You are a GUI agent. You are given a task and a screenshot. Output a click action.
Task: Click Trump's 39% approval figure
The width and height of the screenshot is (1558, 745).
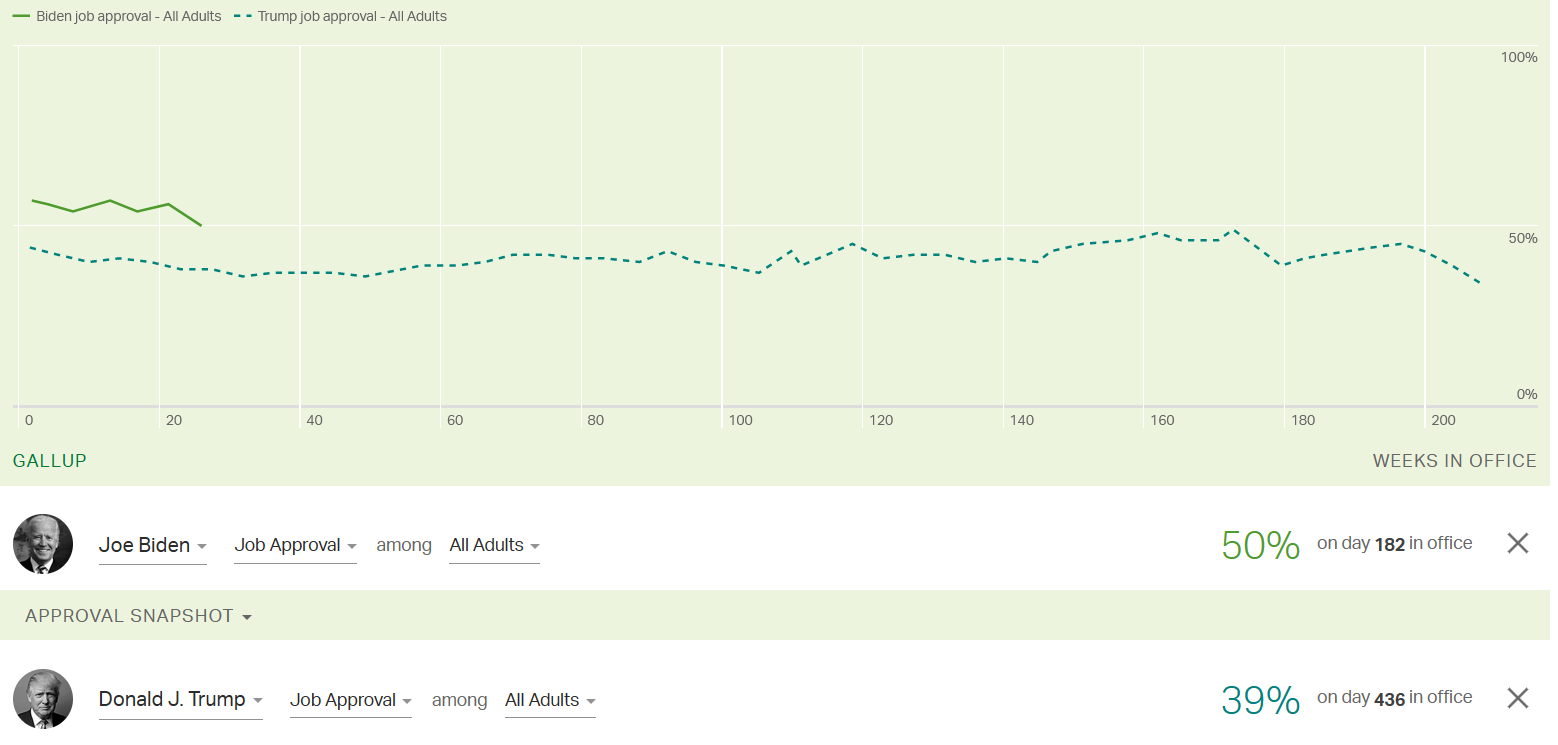click(x=1260, y=700)
